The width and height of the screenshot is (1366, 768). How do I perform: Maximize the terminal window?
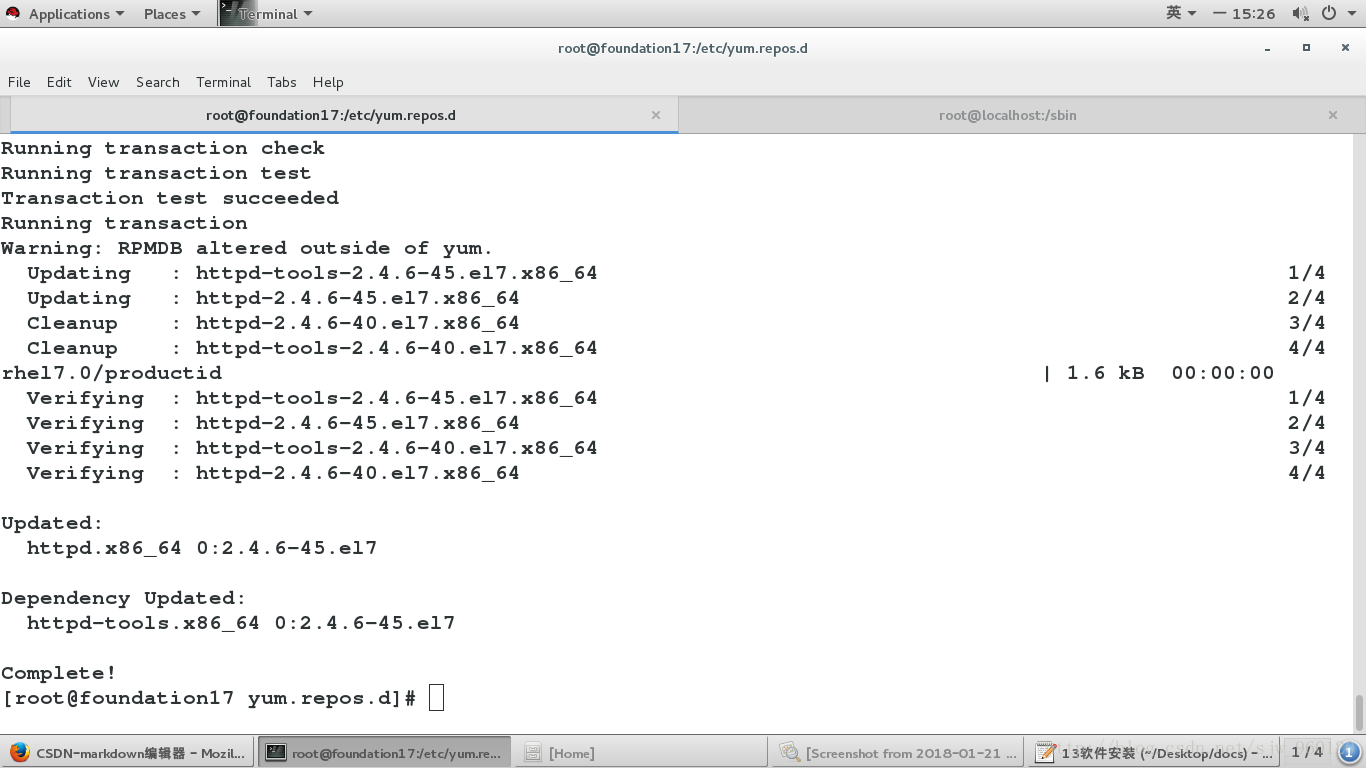[1306, 48]
